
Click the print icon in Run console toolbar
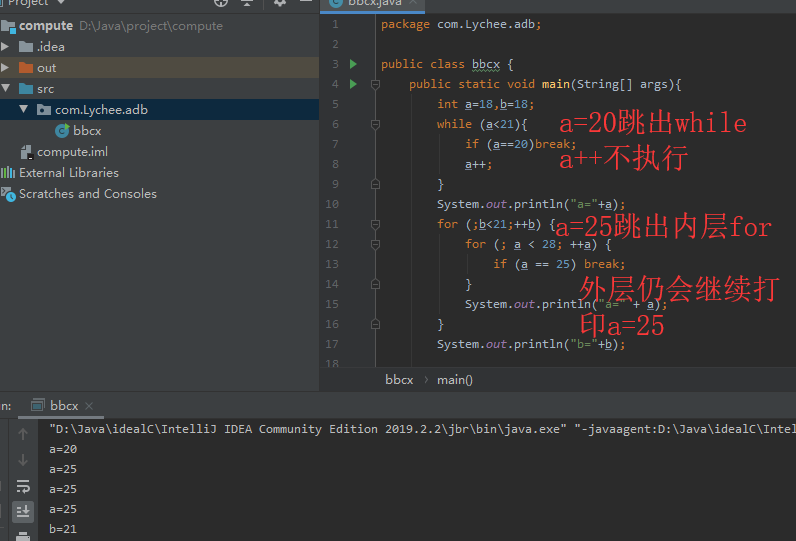click(23, 536)
